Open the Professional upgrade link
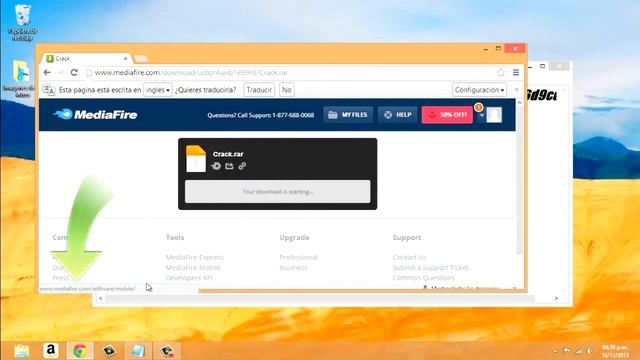The image size is (640, 360). coord(299,257)
